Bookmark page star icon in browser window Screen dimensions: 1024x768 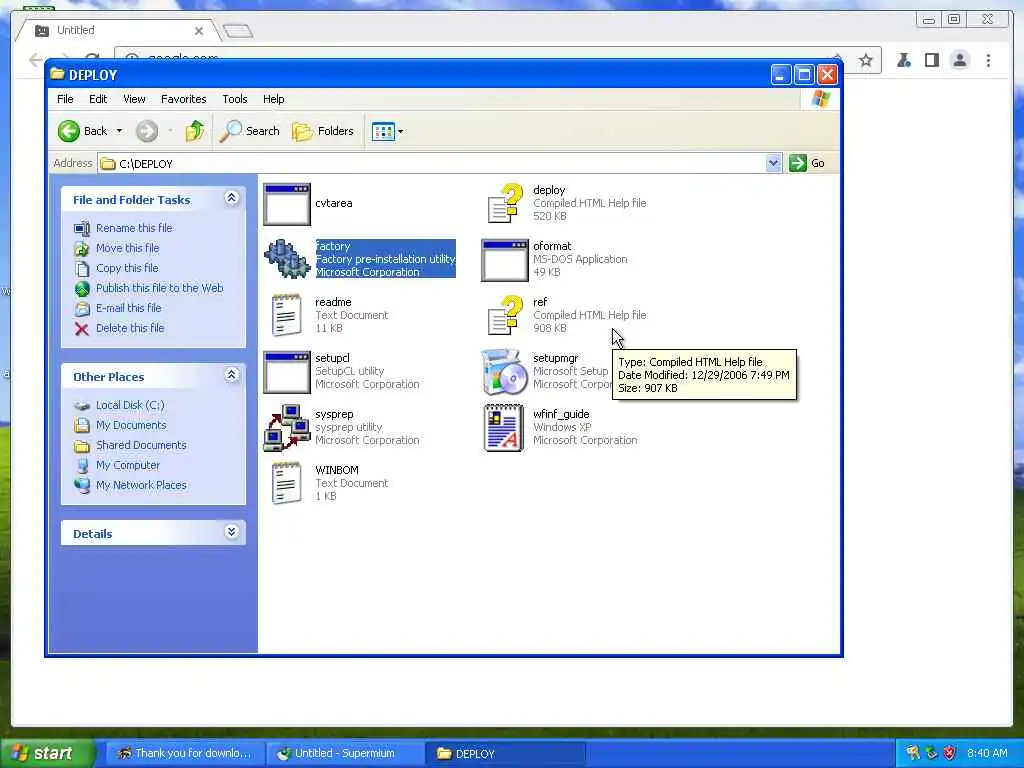866,61
